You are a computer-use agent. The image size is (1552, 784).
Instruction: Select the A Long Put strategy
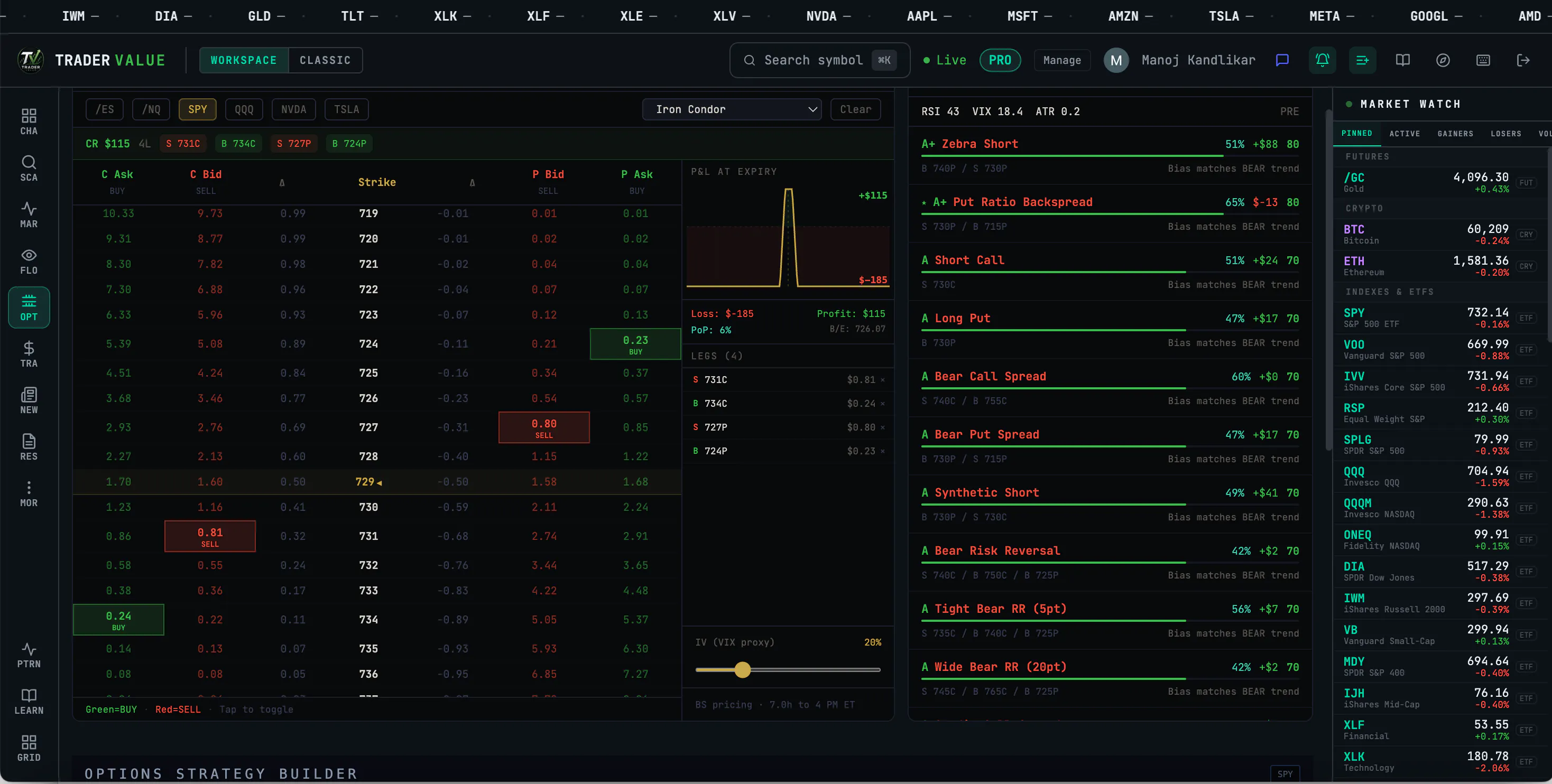click(x=1110, y=330)
